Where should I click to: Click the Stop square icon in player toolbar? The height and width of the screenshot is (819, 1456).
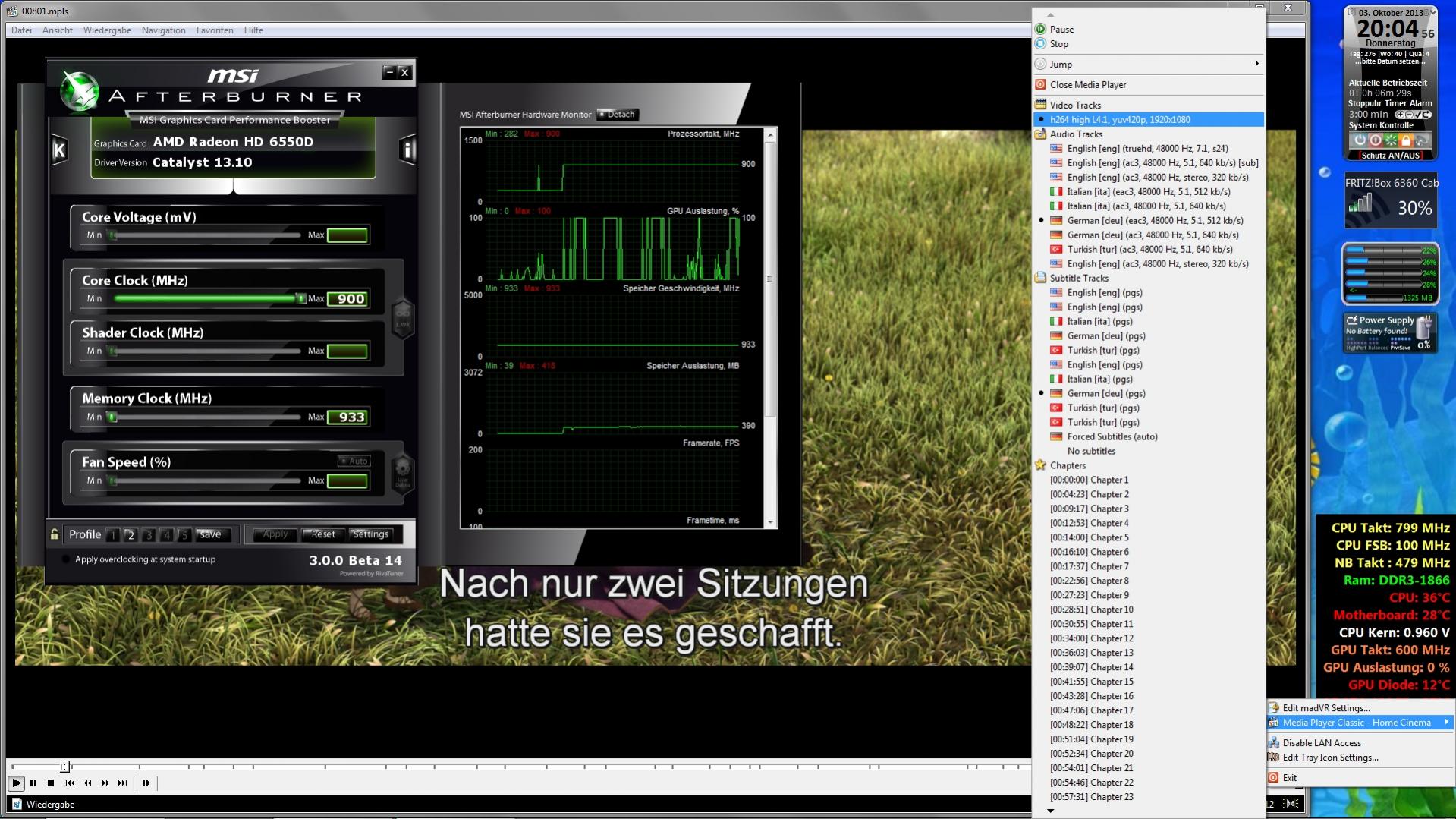pos(51,783)
